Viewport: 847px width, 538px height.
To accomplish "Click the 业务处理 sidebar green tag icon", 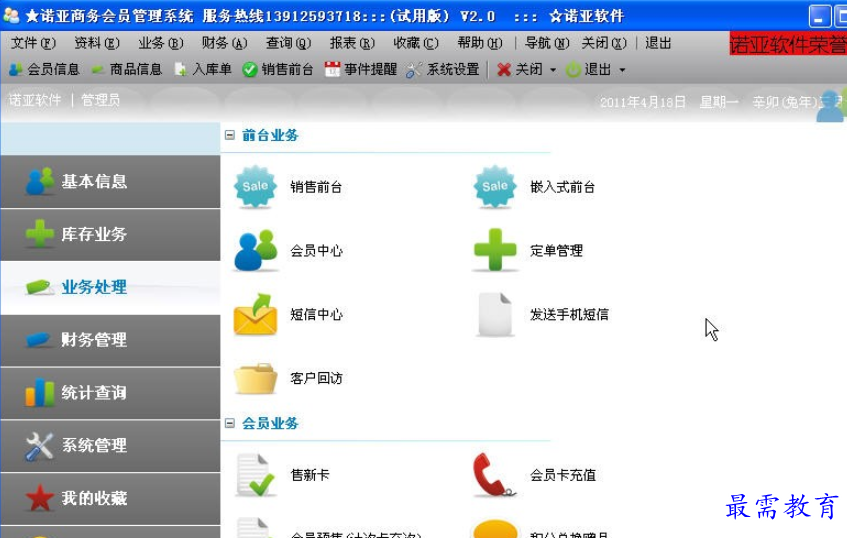I will tap(39, 287).
